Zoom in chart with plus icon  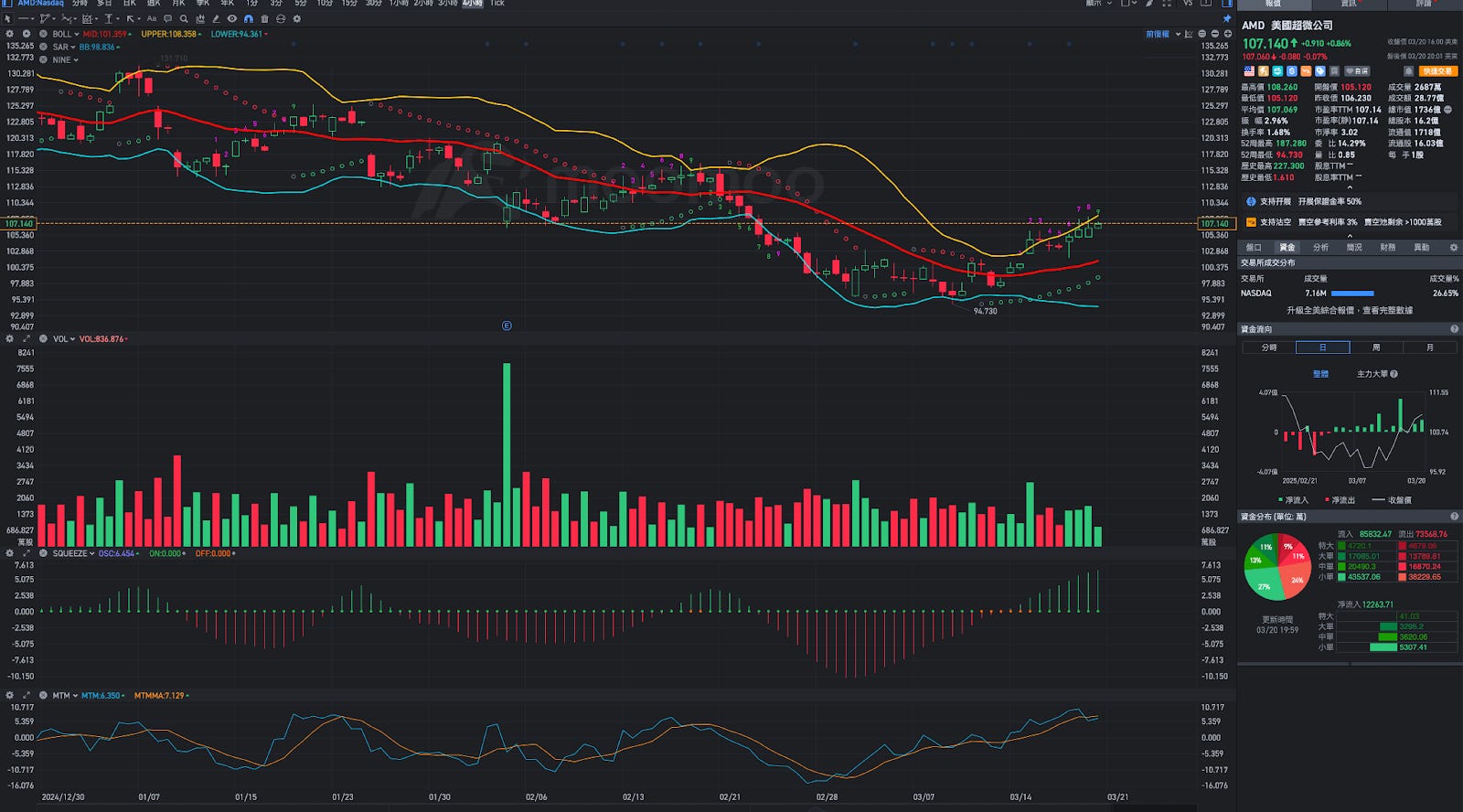coord(1228,34)
